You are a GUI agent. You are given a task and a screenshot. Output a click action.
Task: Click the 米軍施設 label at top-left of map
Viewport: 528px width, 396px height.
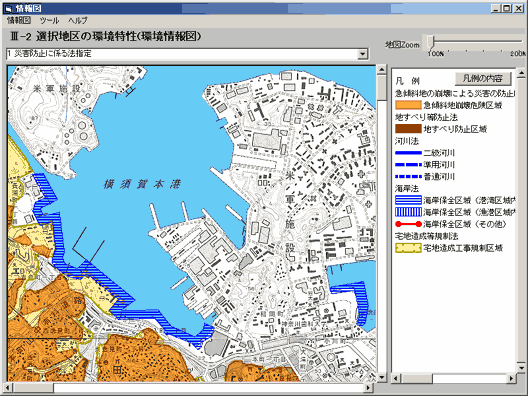pos(57,89)
